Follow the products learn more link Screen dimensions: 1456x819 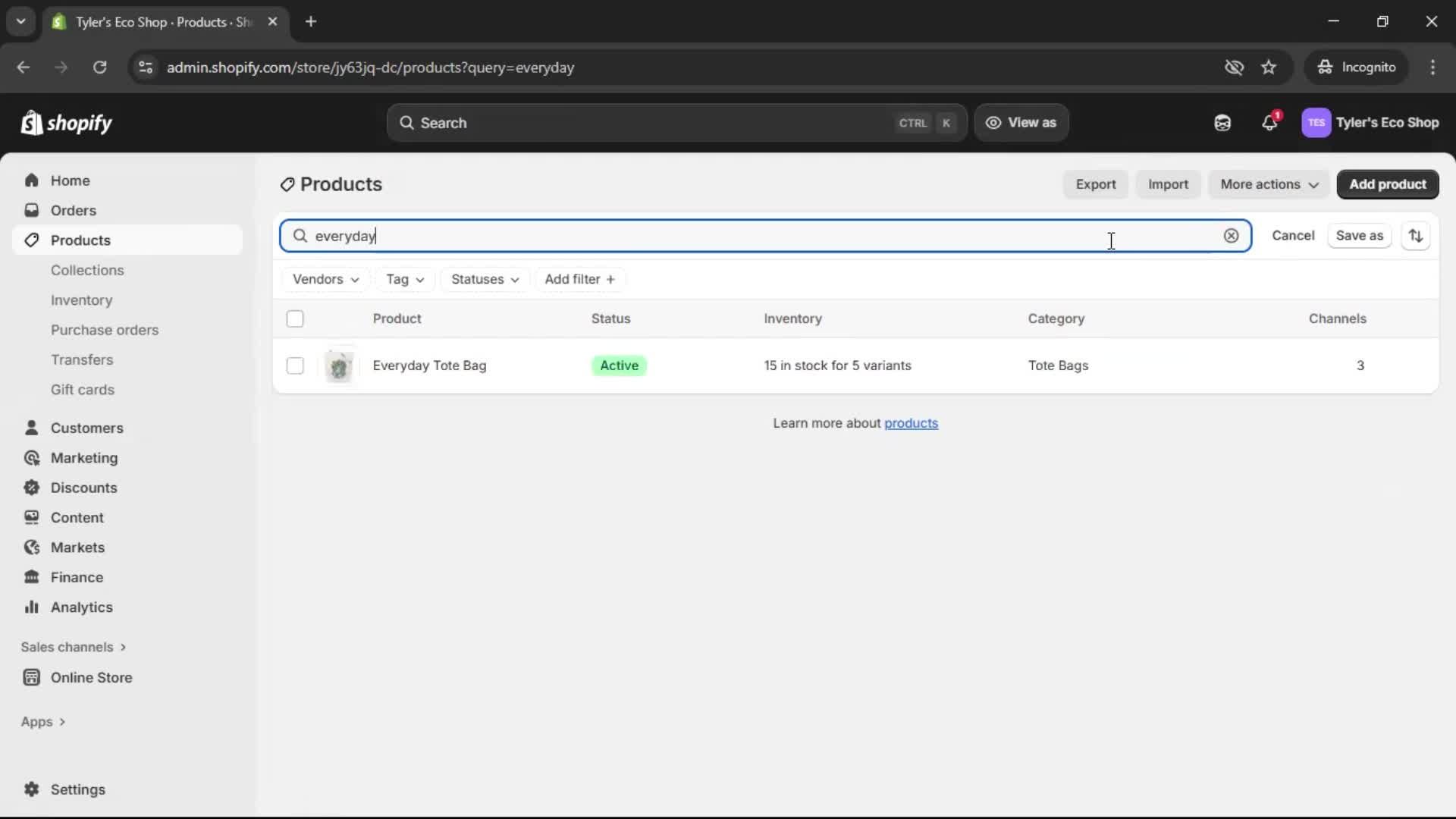point(912,423)
